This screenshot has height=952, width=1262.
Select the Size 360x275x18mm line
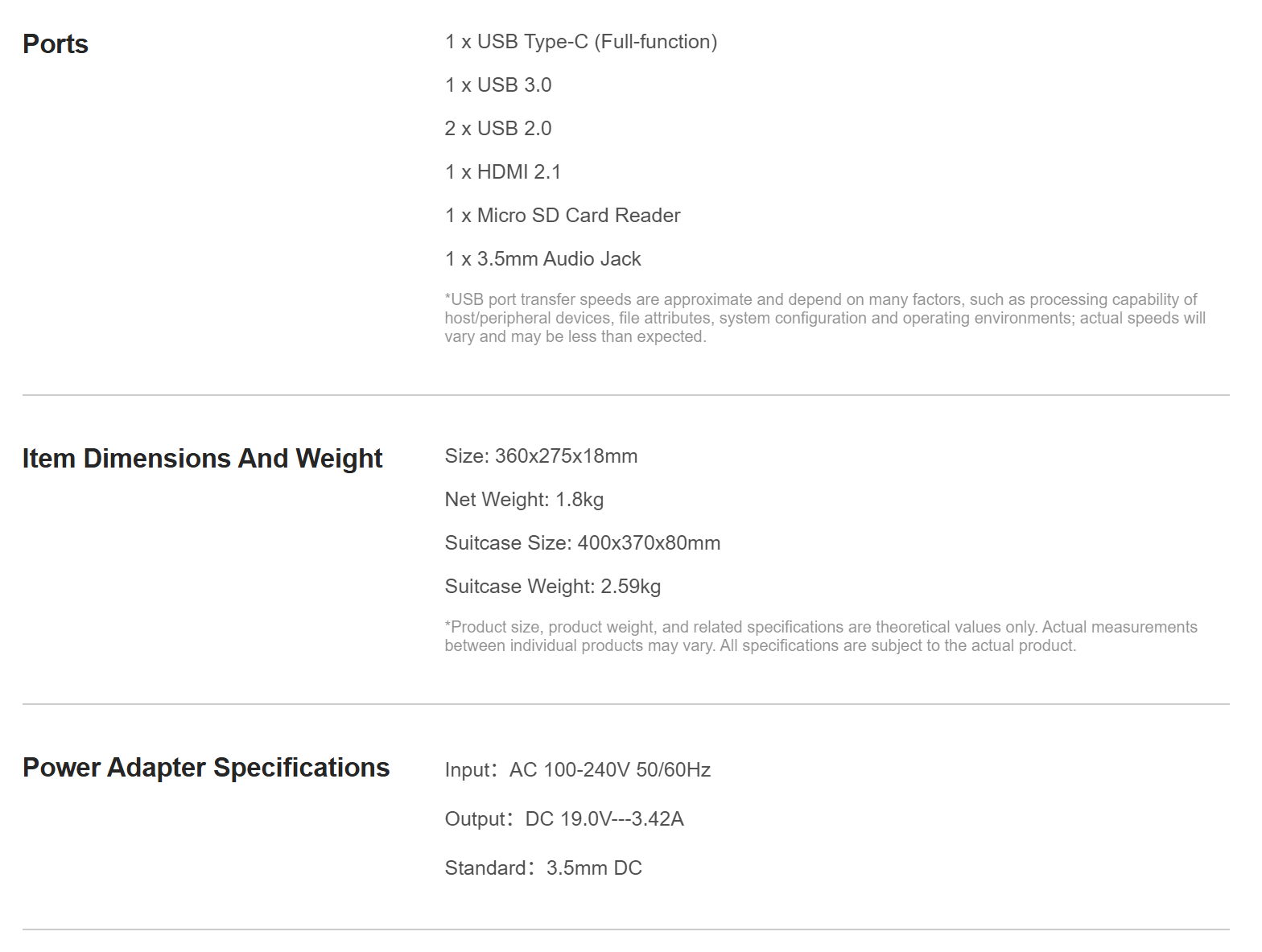pos(541,456)
